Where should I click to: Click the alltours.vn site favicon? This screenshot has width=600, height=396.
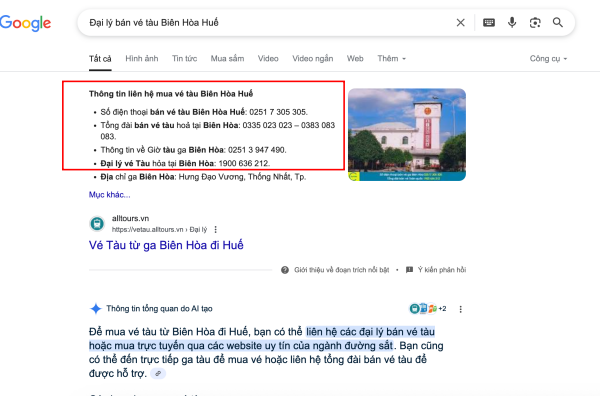[x=97, y=223]
